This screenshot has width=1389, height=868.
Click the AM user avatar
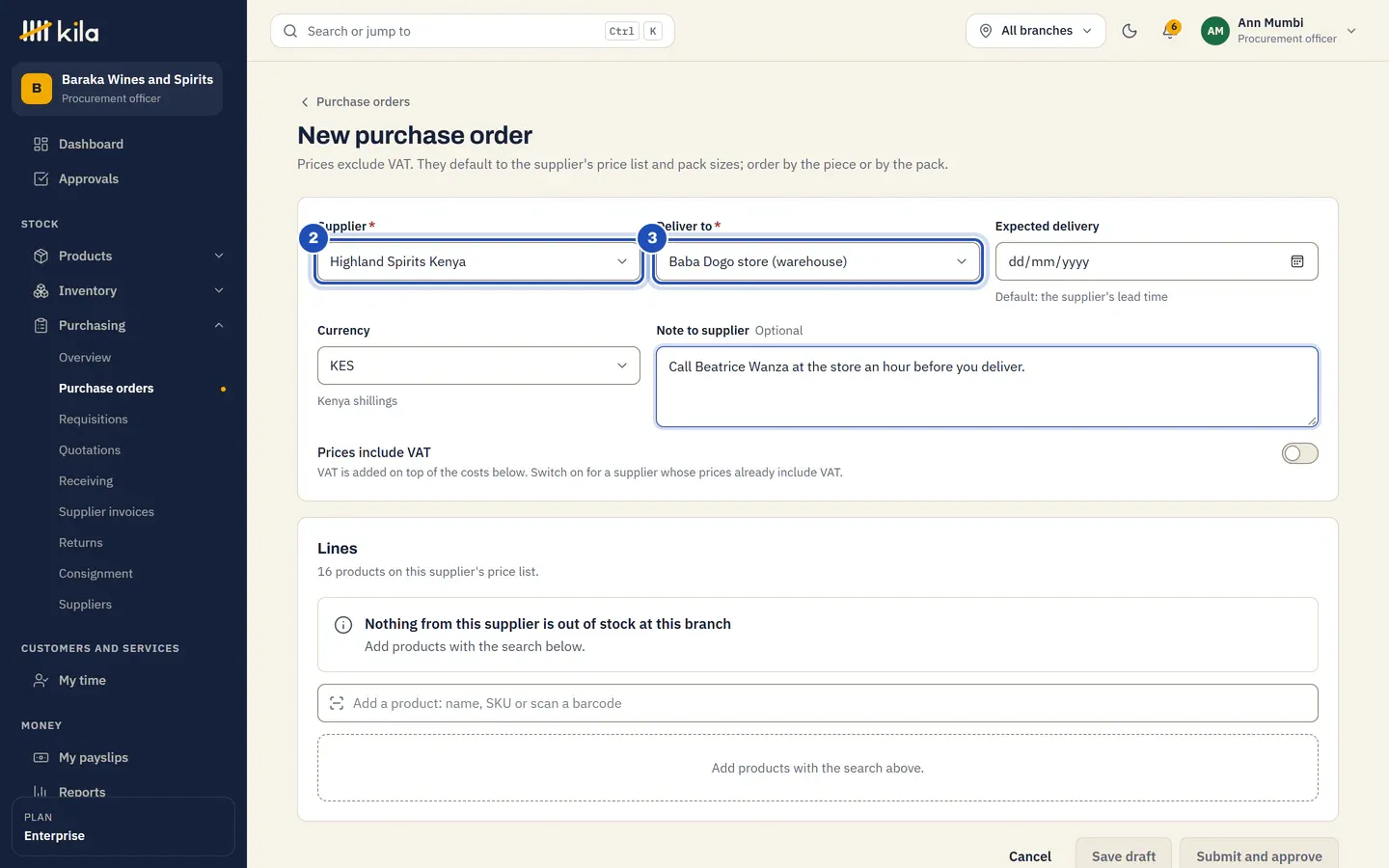coord(1215,31)
